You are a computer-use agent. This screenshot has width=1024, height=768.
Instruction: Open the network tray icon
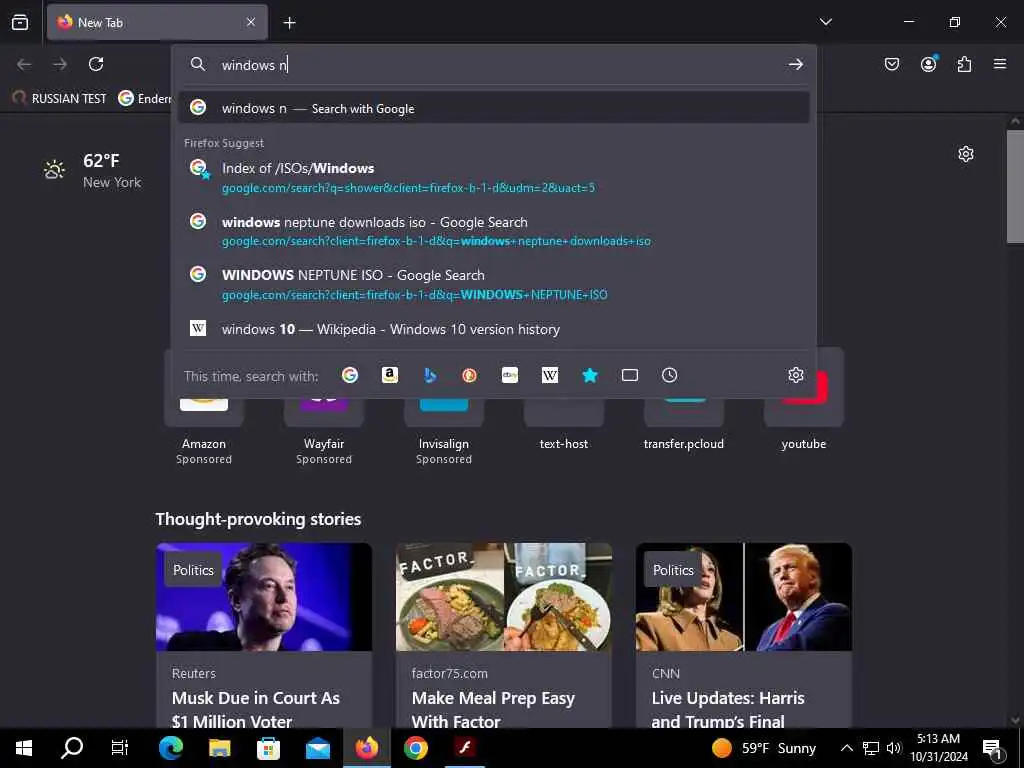871,748
